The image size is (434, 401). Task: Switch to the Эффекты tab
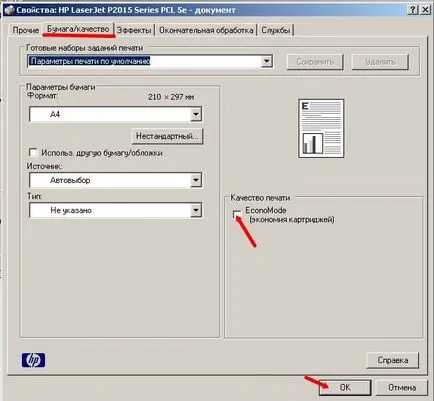click(x=134, y=30)
